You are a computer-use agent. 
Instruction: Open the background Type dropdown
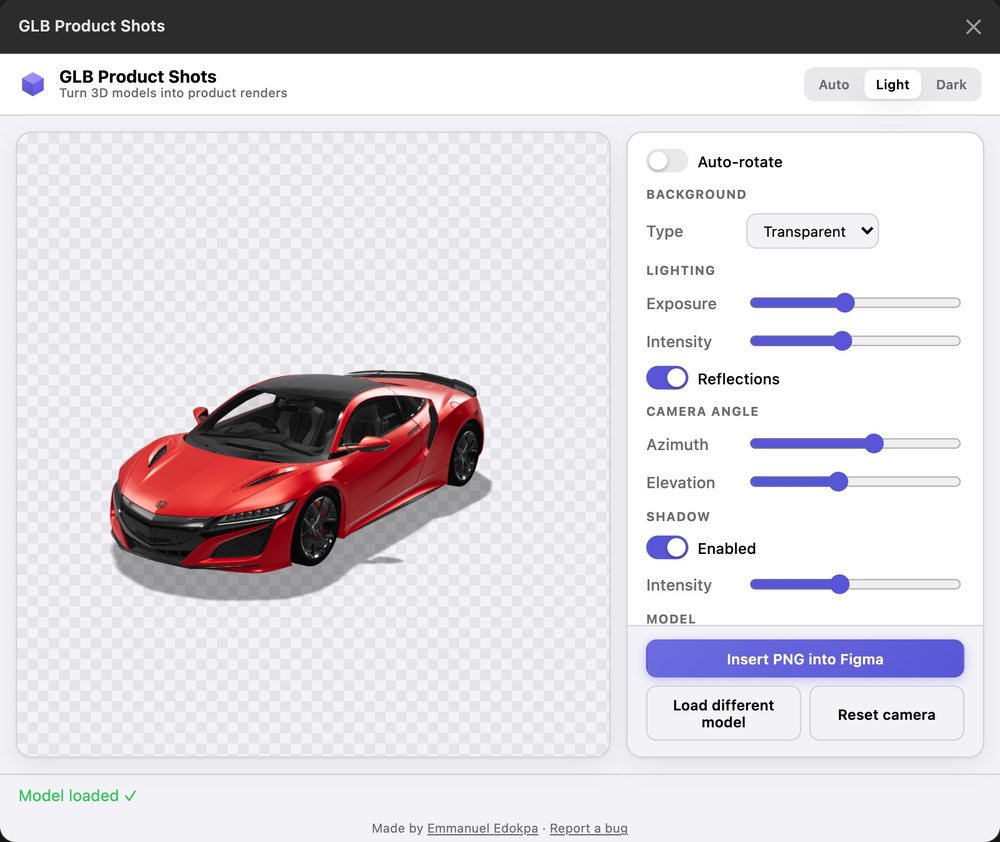[x=812, y=231]
